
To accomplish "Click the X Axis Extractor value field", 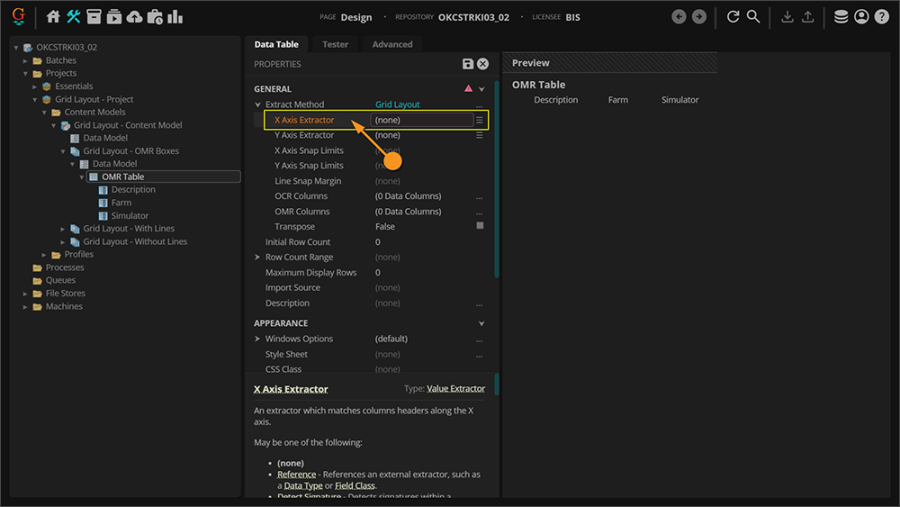I will [x=421, y=120].
